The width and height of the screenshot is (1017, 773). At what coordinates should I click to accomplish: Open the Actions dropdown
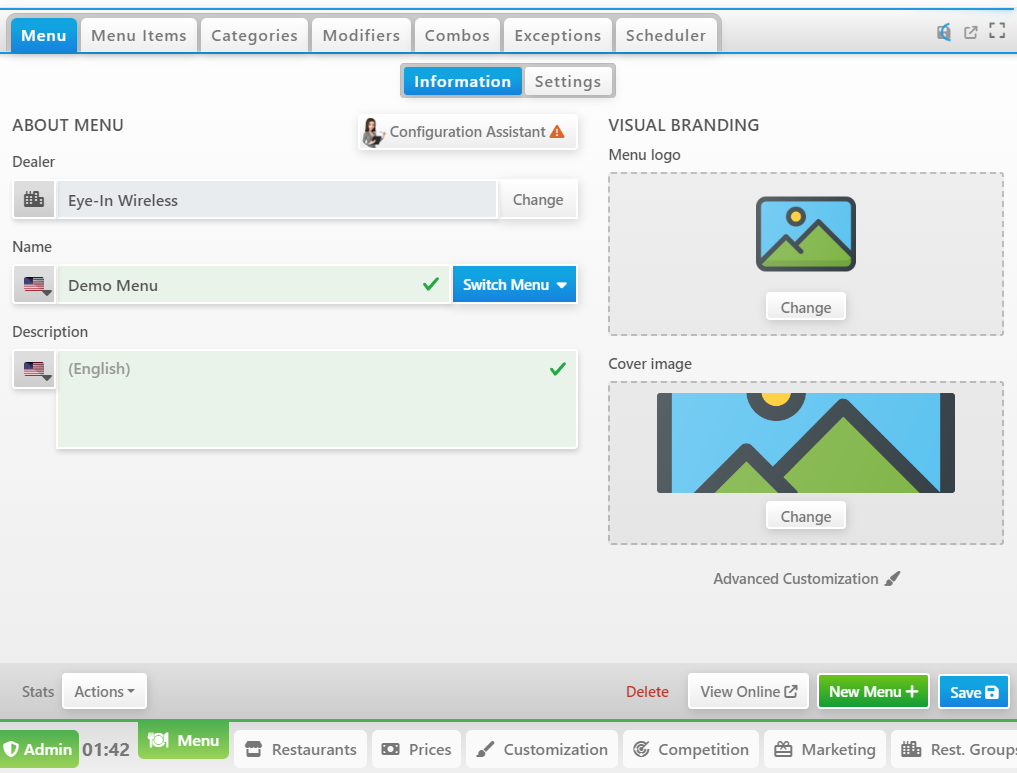coord(104,691)
